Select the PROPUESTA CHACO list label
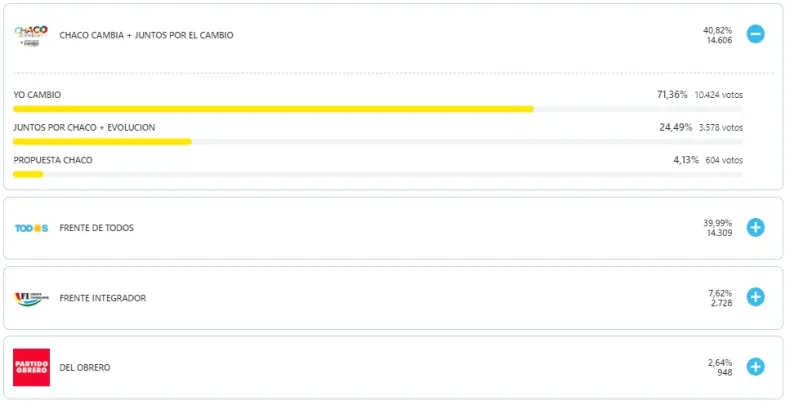 [x=47, y=160]
